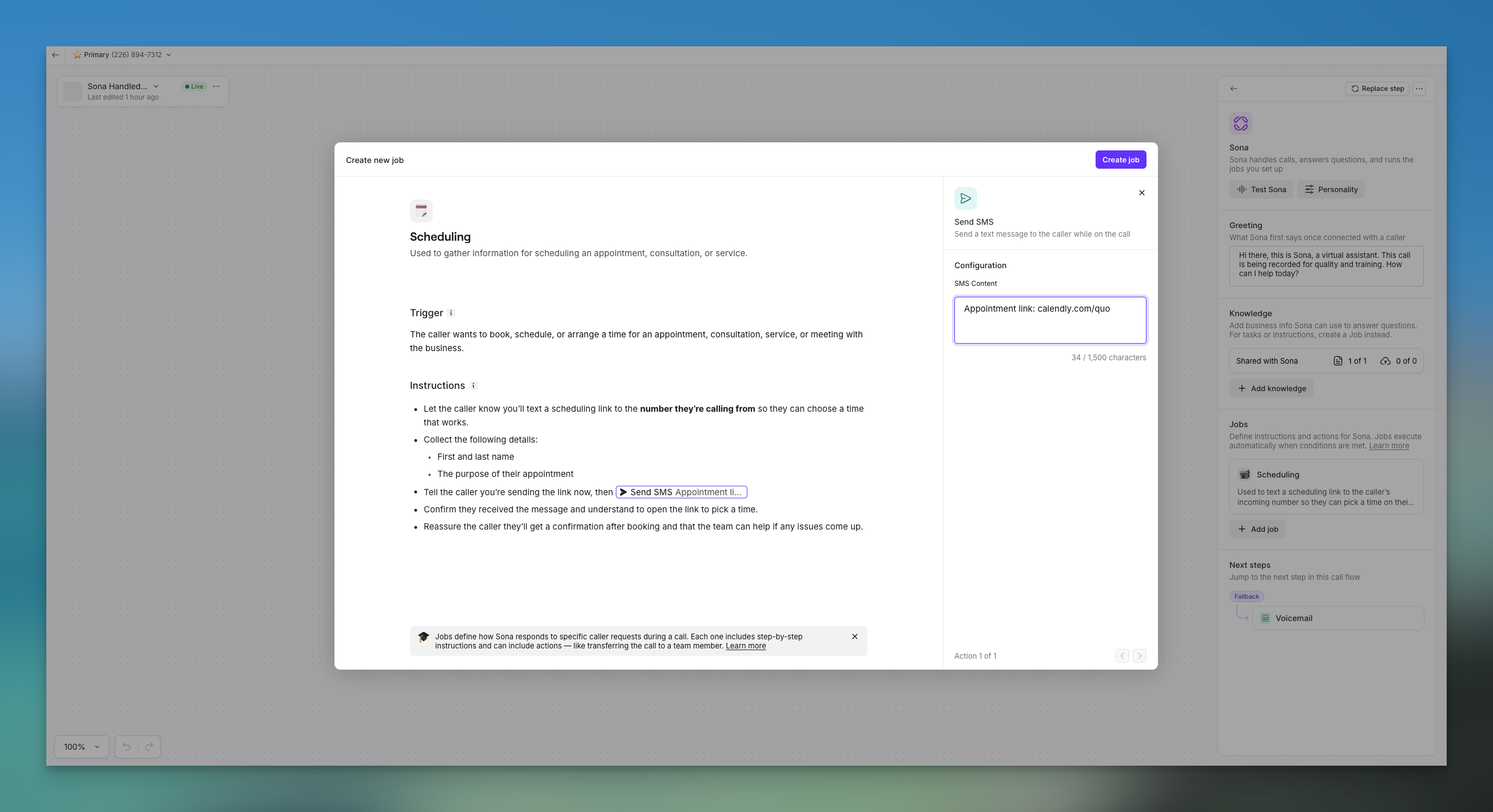Click the Send SMS action chip in instructions
Screen dimensions: 1493x812
coord(681,492)
